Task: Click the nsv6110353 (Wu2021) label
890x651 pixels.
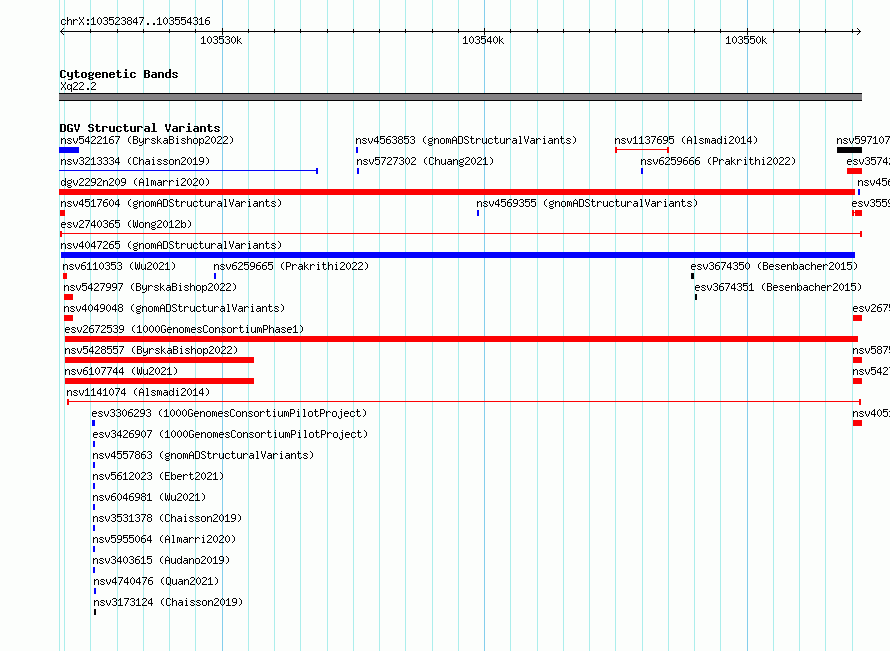Action: 119,266
